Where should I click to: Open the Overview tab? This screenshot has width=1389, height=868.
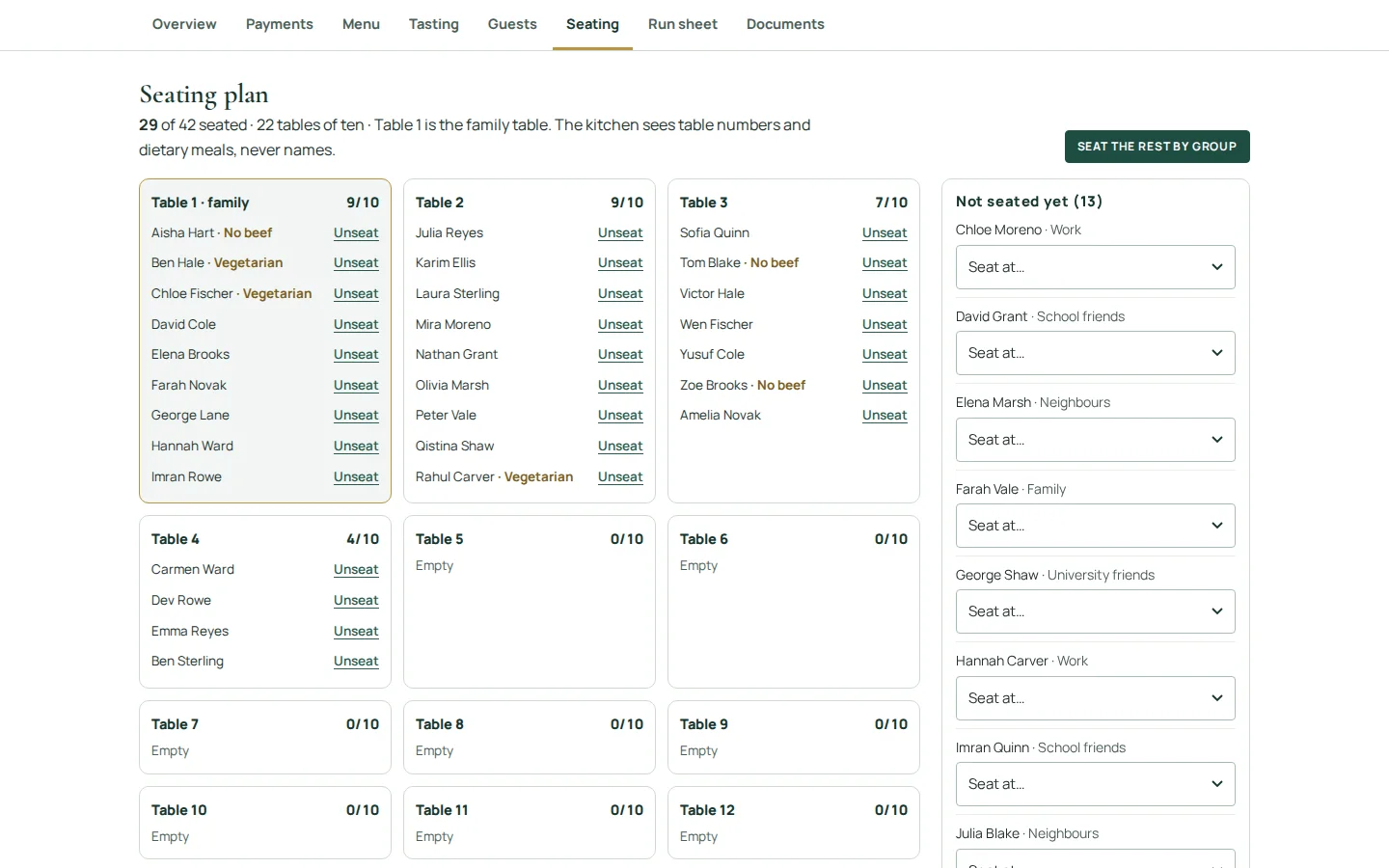[184, 24]
